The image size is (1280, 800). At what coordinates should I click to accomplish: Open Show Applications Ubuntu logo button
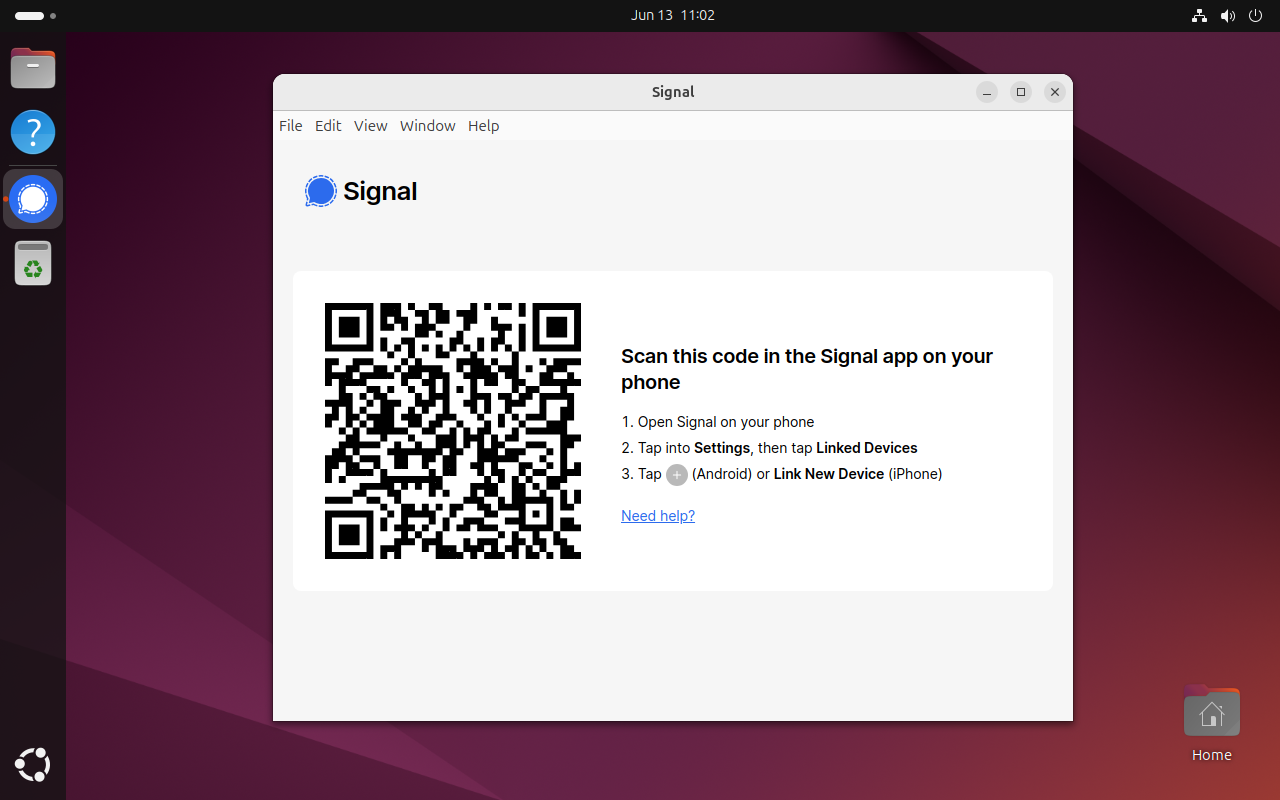point(33,765)
